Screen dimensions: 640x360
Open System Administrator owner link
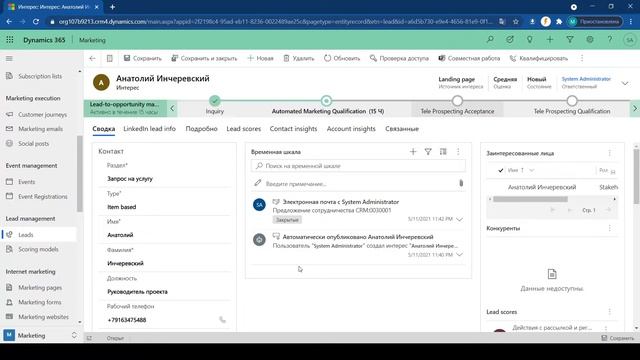pyautogui.click(x=586, y=79)
